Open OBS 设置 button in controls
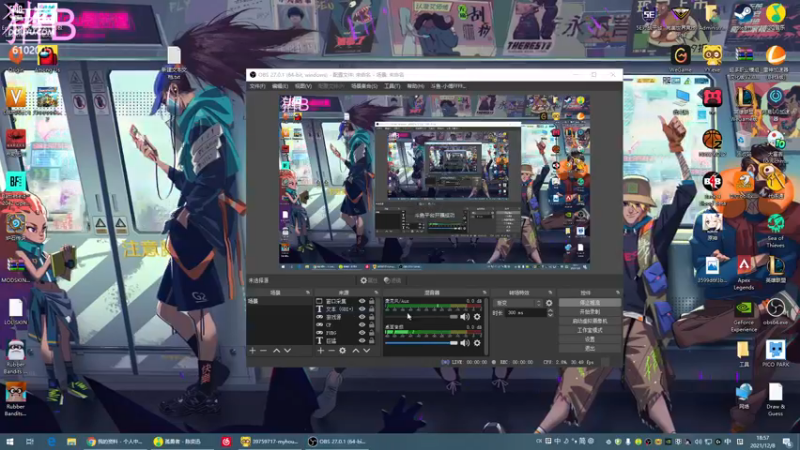800x450 pixels. pos(590,339)
